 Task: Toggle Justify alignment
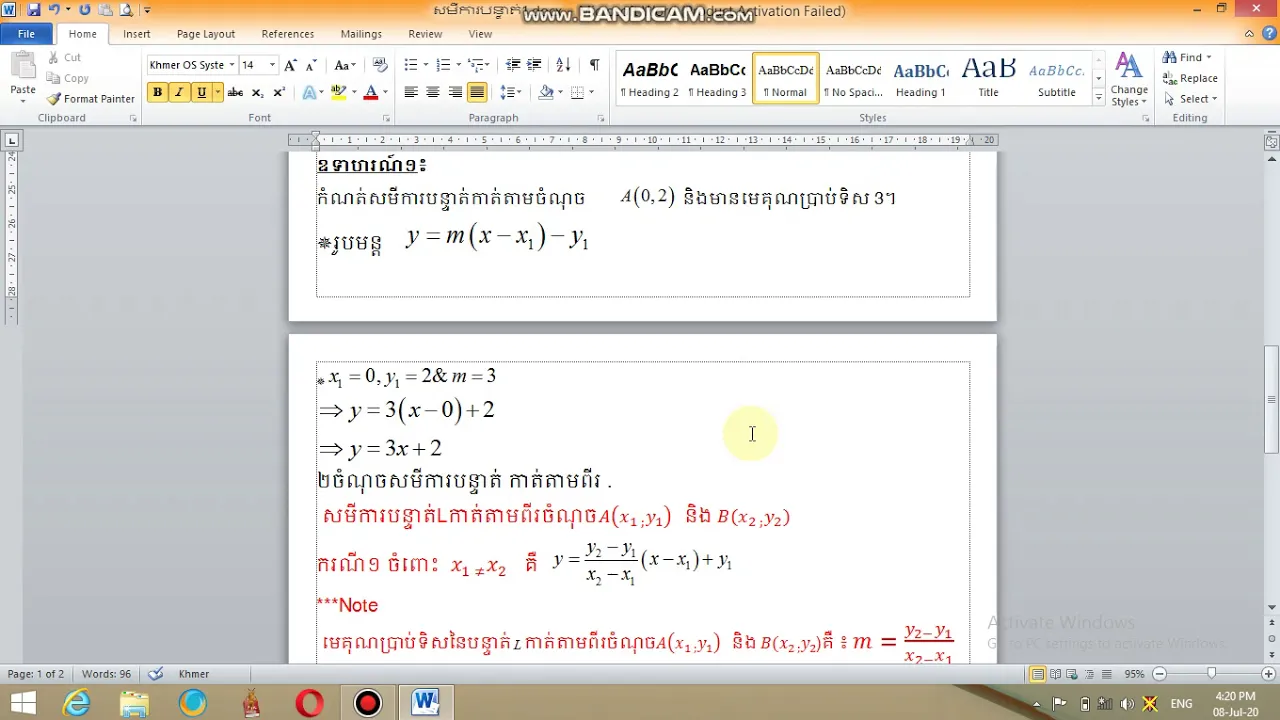[x=477, y=92]
